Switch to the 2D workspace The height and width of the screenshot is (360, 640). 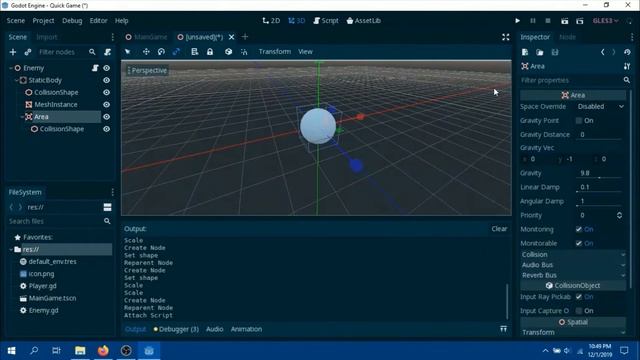click(271, 21)
